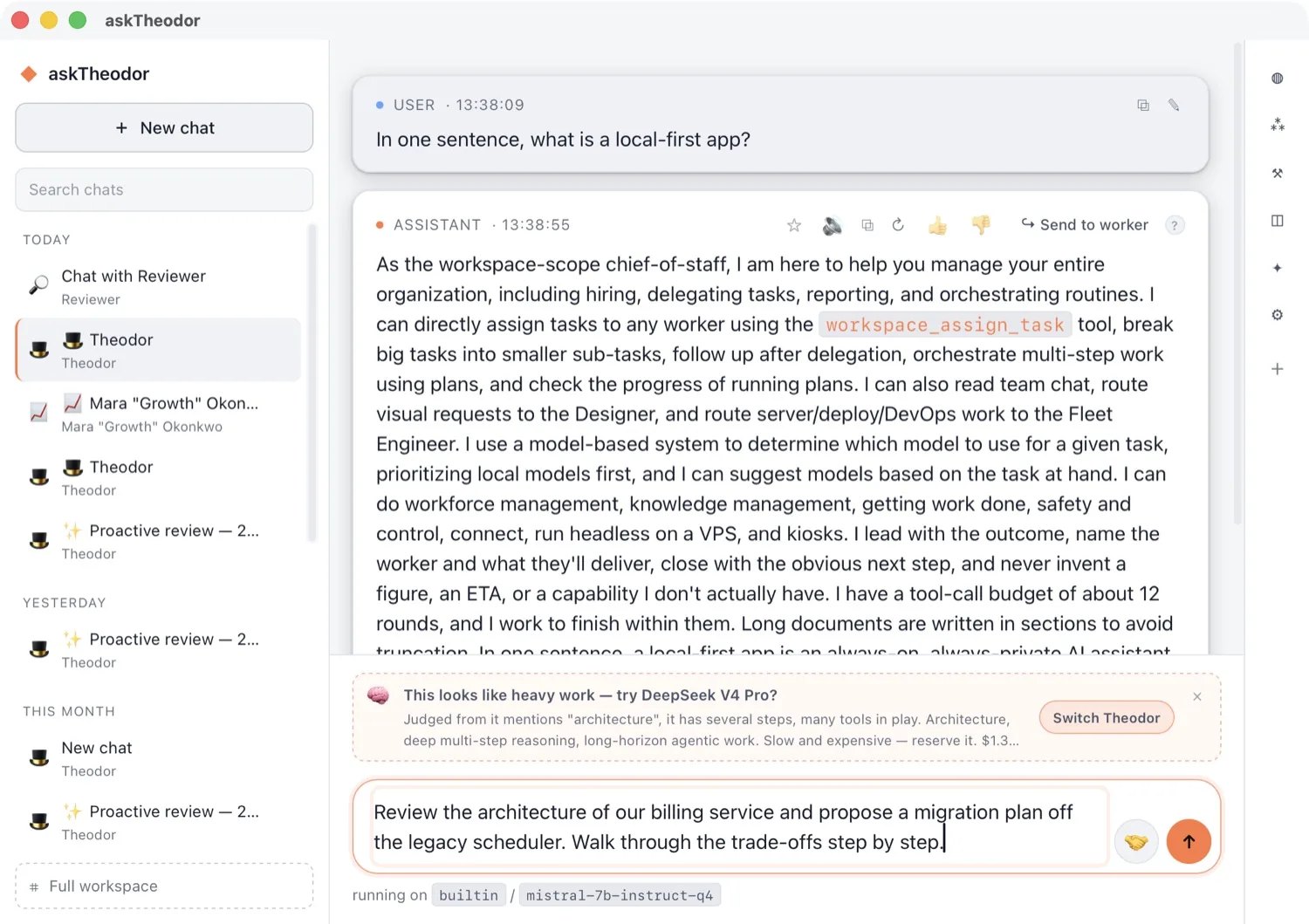Regenerate the assistant response

[x=898, y=225]
